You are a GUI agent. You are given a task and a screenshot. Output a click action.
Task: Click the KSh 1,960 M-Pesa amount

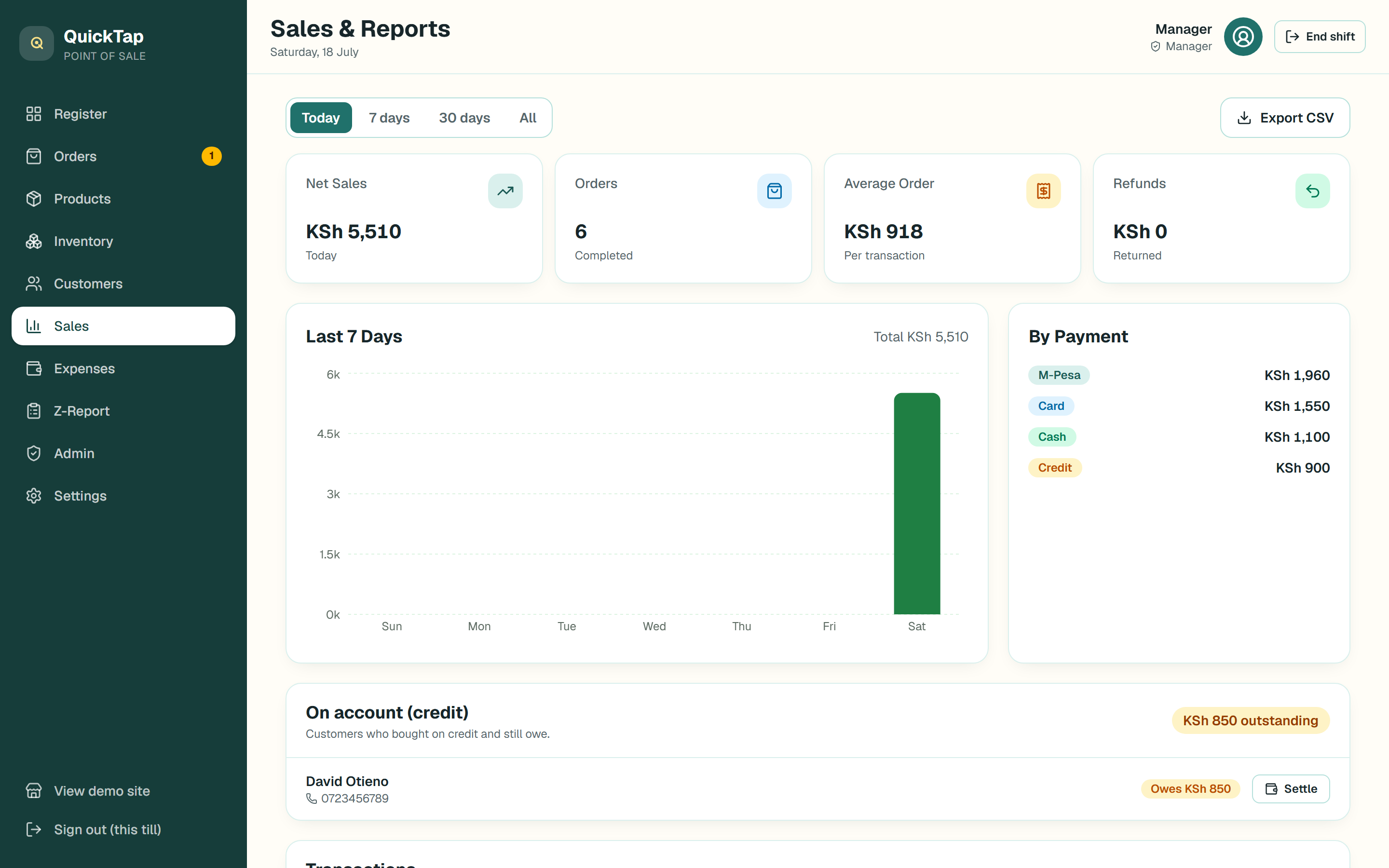pos(1296,375)
